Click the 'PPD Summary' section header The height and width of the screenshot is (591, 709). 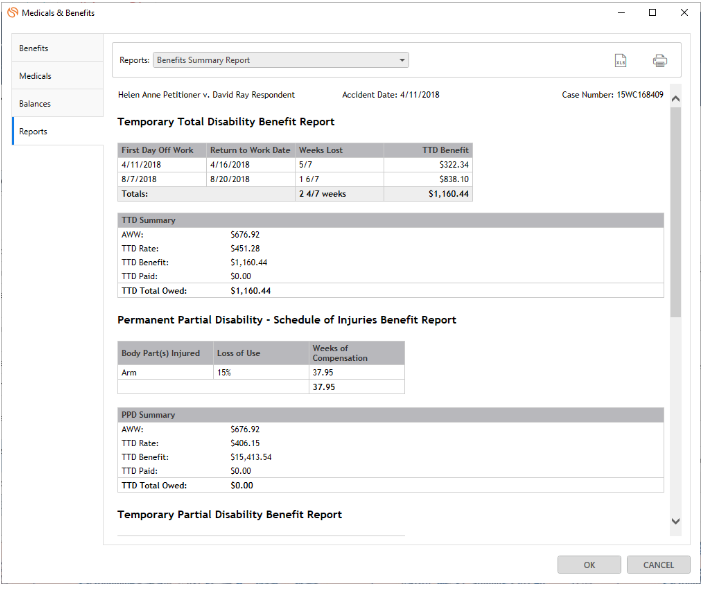point(391,415)
